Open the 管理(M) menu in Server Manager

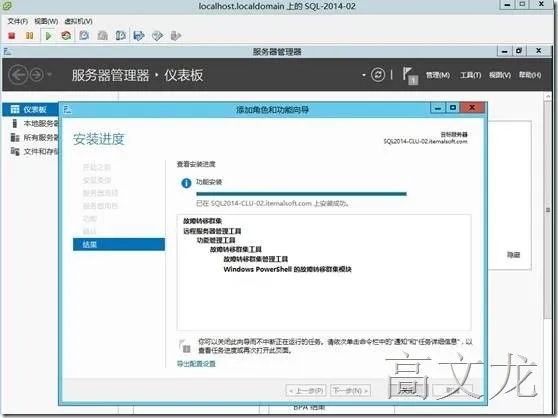coord(438,75)
